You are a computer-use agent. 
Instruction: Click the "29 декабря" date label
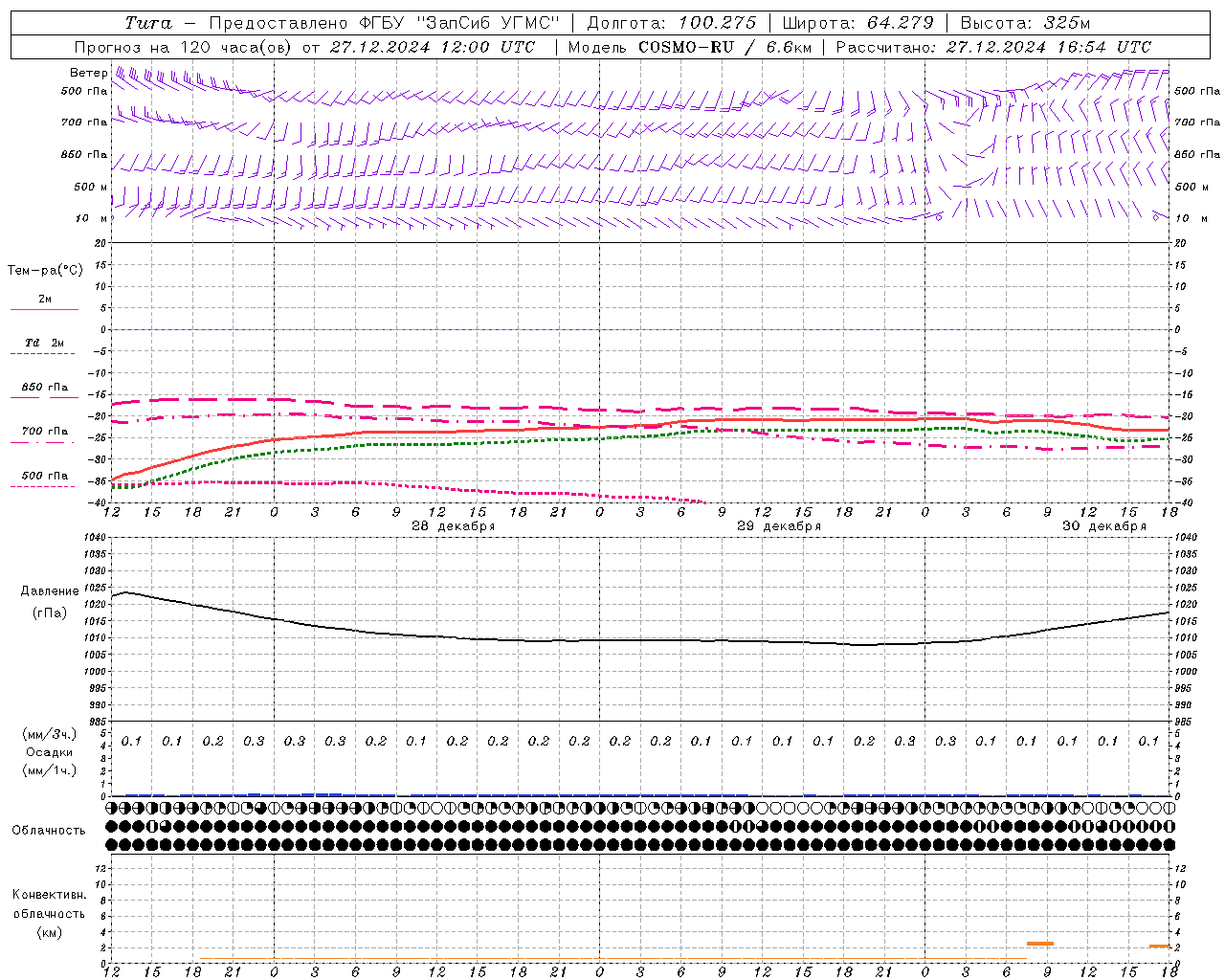[x=779, y=526]
